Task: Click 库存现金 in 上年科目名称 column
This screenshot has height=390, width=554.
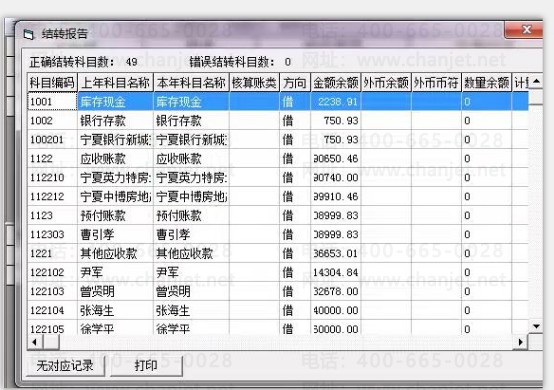Action: click(x=116, y=102)
